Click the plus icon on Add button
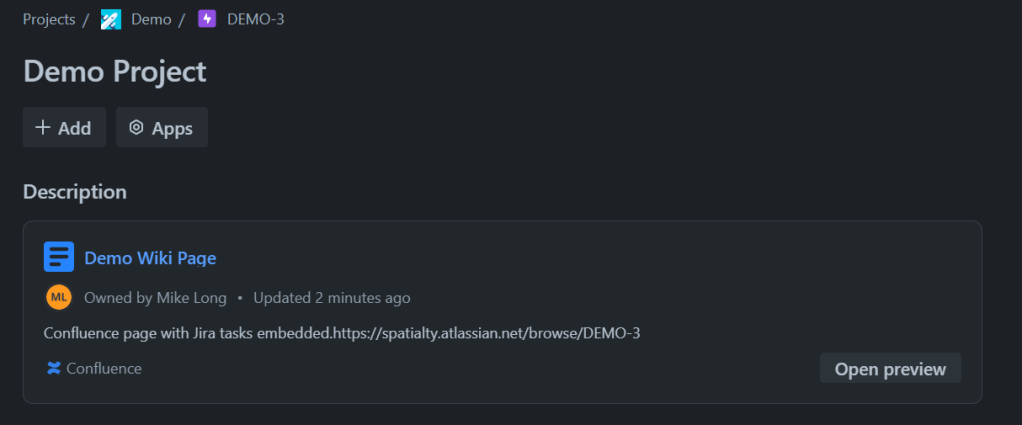The height and width of the screenshot is (425, 1022). click(x=43, y=128)
